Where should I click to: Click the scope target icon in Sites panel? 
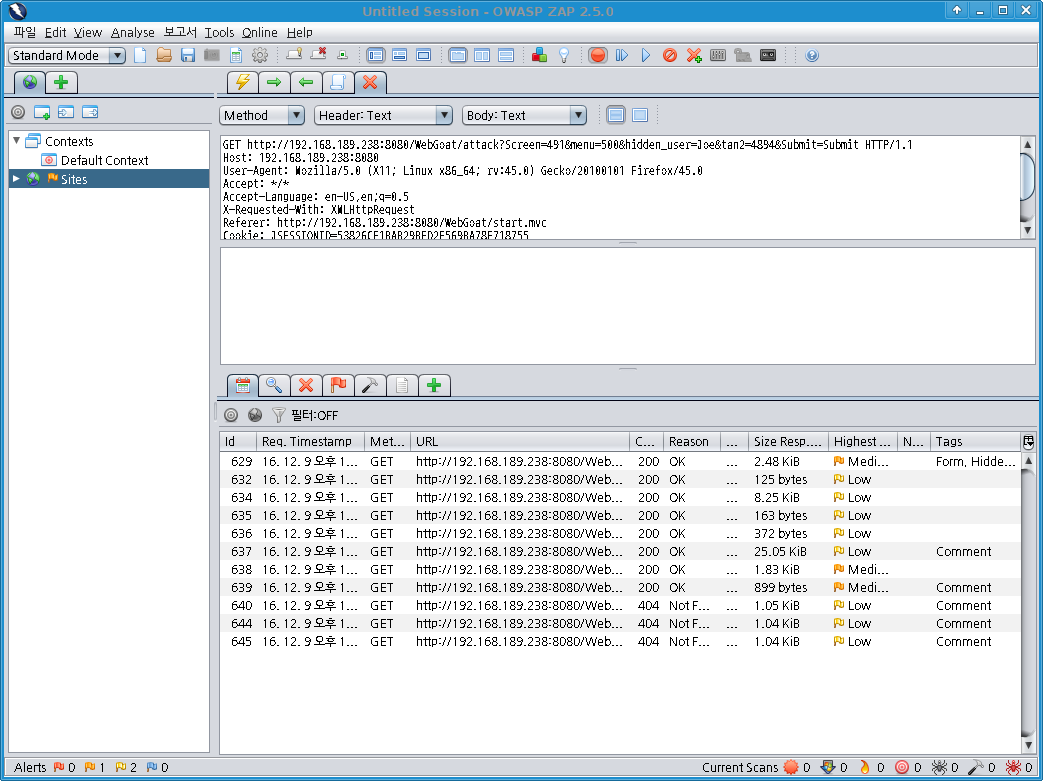pos(18,112)
